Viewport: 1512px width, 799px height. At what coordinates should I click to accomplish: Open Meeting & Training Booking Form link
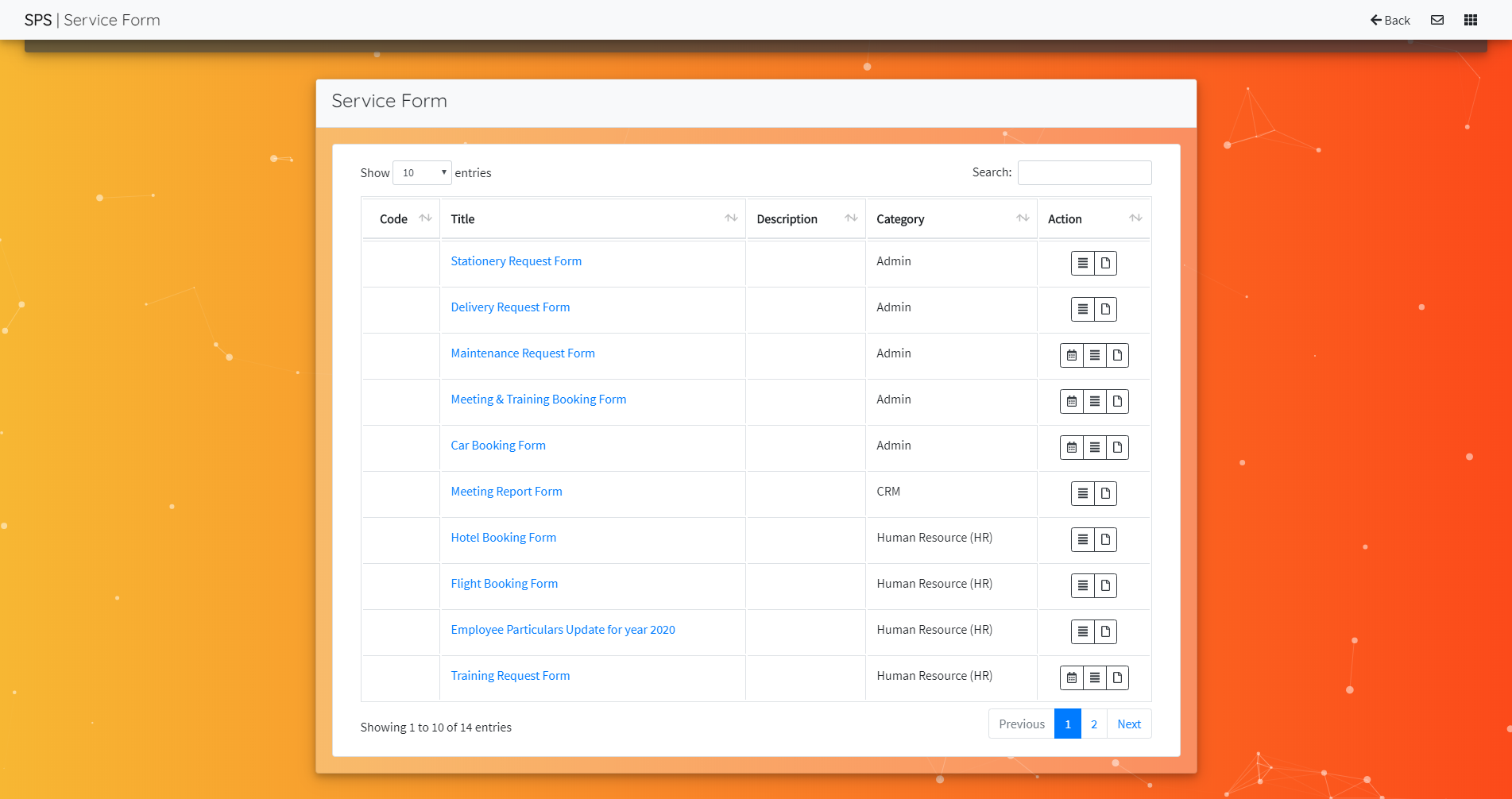[x=539, y=399]
